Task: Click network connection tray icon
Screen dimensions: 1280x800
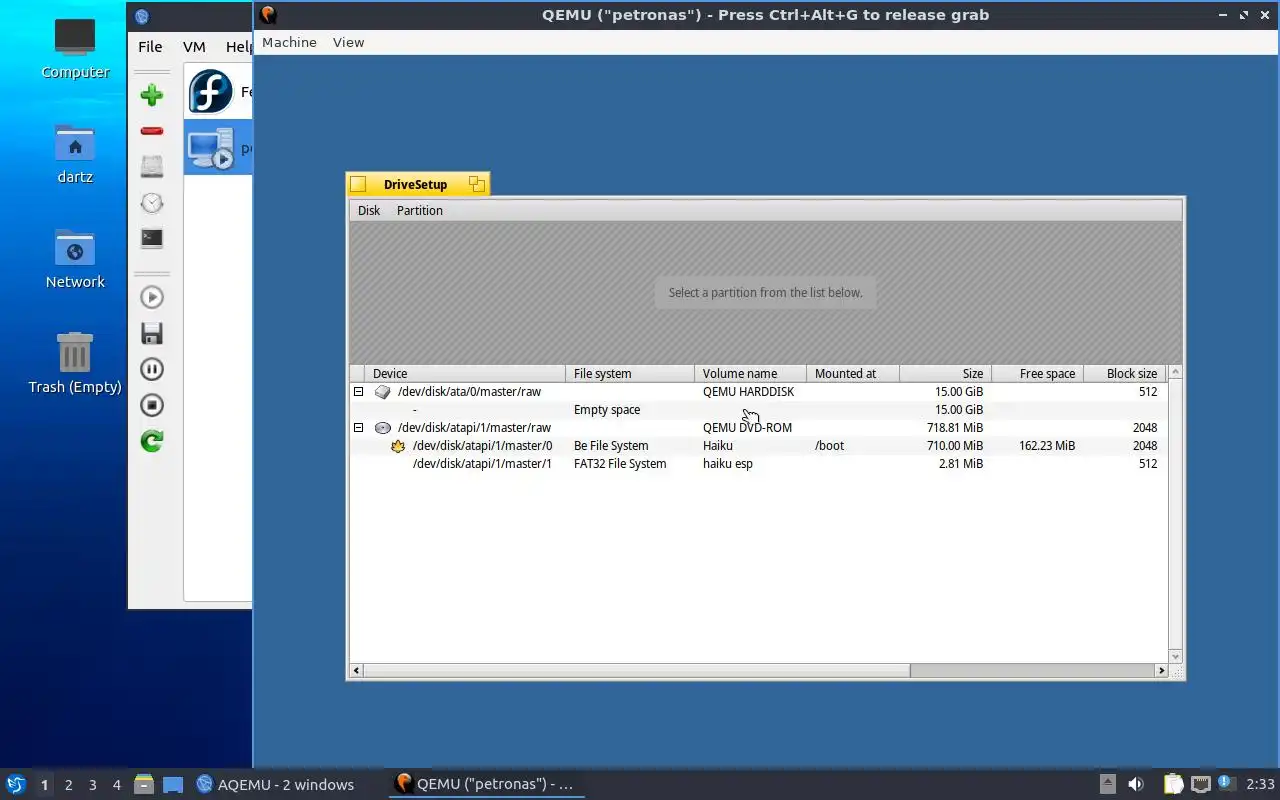Action: pos(1200,784)
